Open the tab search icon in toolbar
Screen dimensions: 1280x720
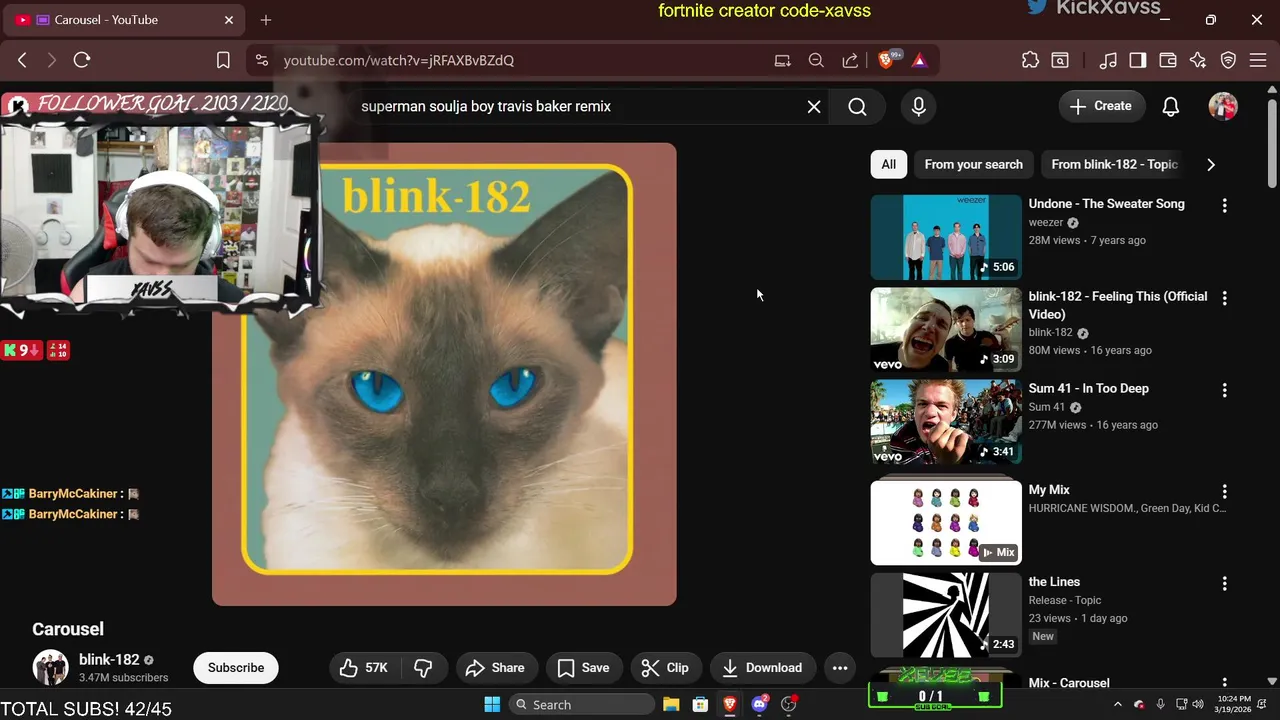coord(1060,60)
